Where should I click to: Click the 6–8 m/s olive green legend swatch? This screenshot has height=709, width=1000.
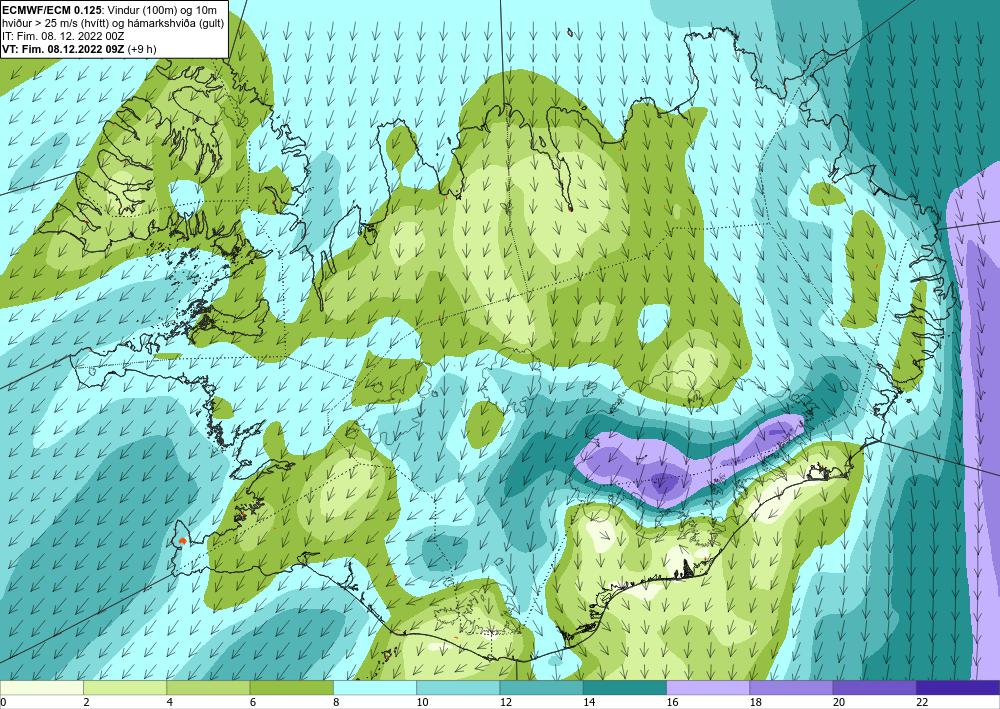click(x=291, y=688)
